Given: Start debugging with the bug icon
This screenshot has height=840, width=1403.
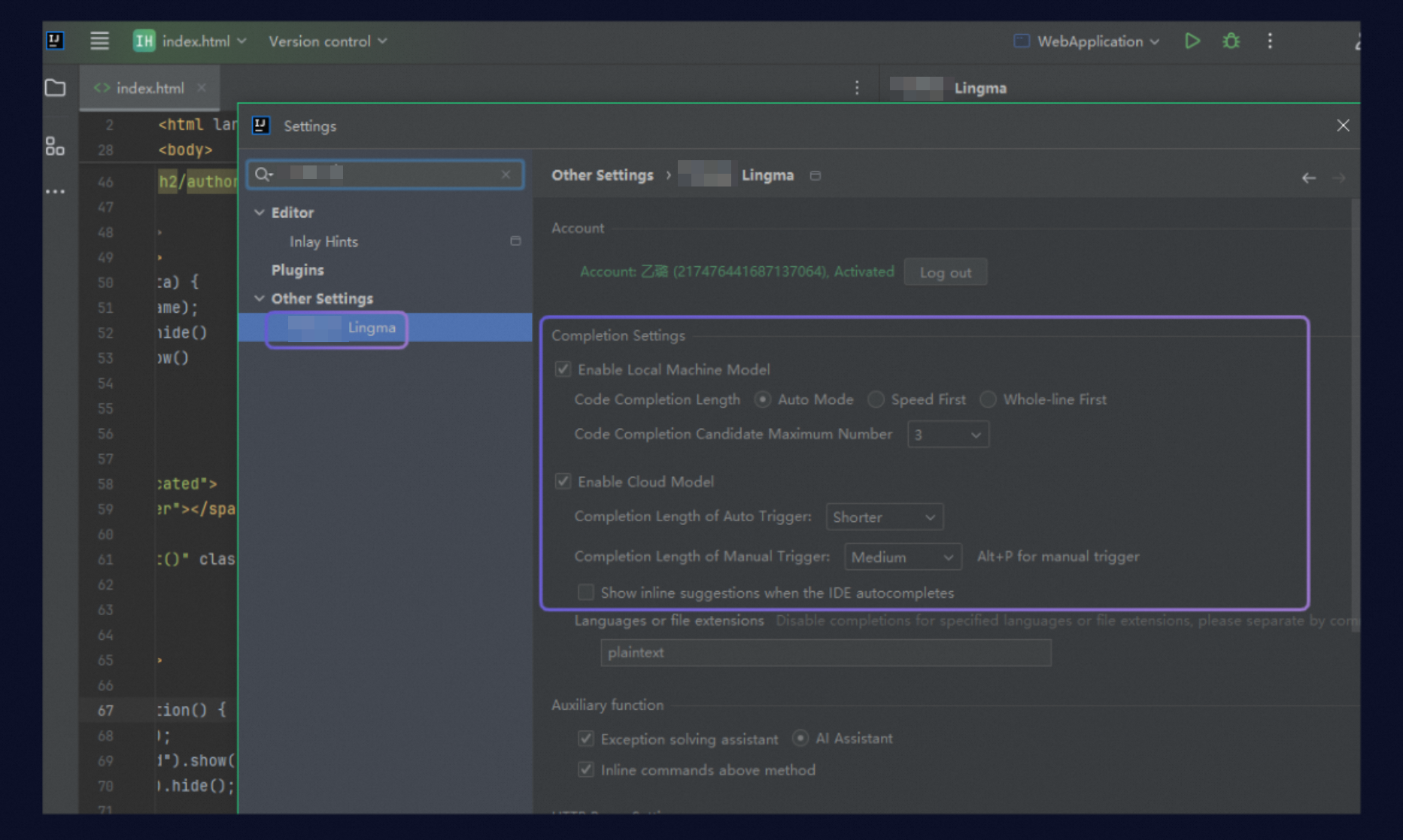Looking at the screenshot, I should [1231, 41].
